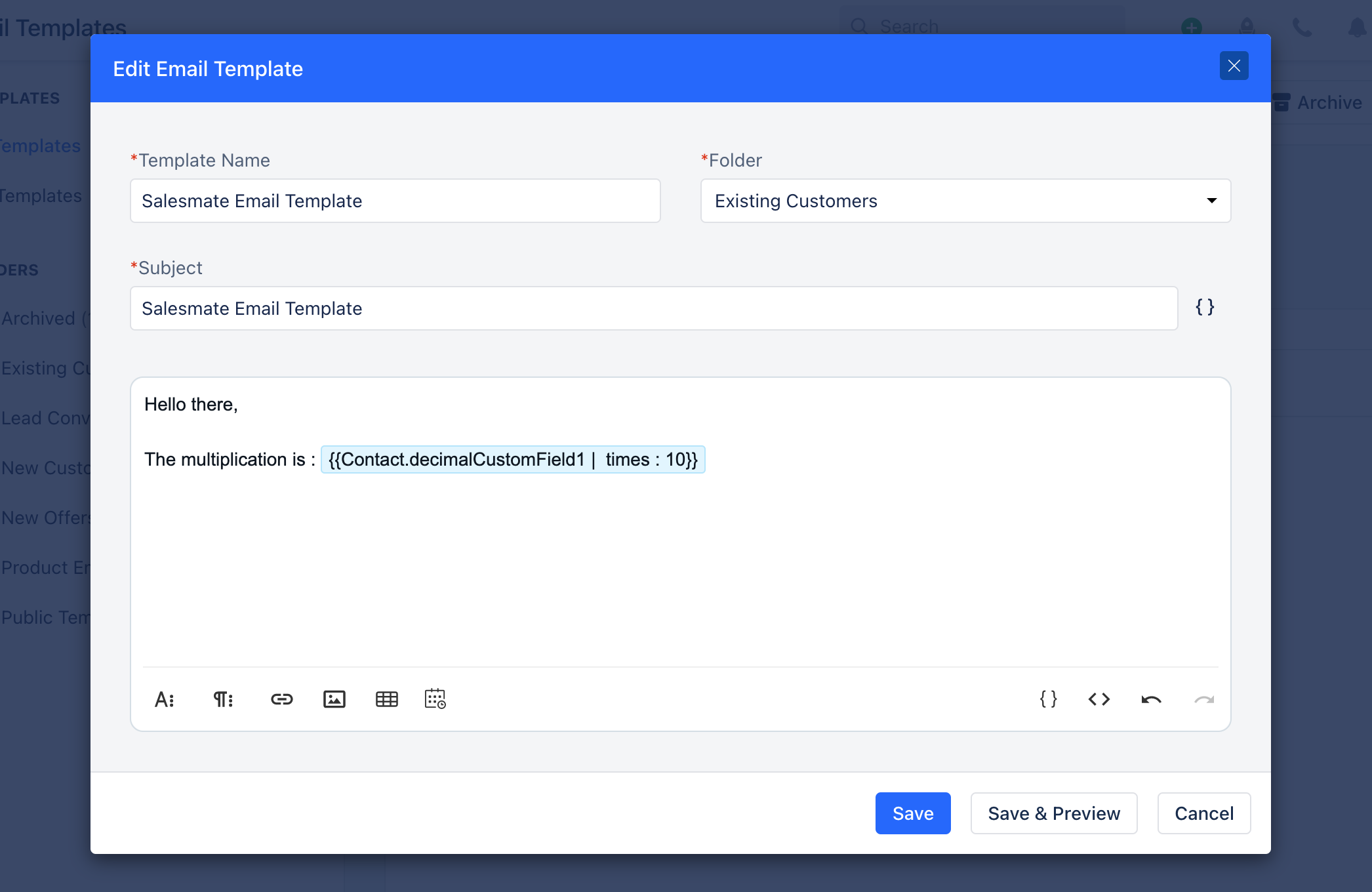
Task: Open Existing Customers folder in sidebar
Action: pos(45,368)
